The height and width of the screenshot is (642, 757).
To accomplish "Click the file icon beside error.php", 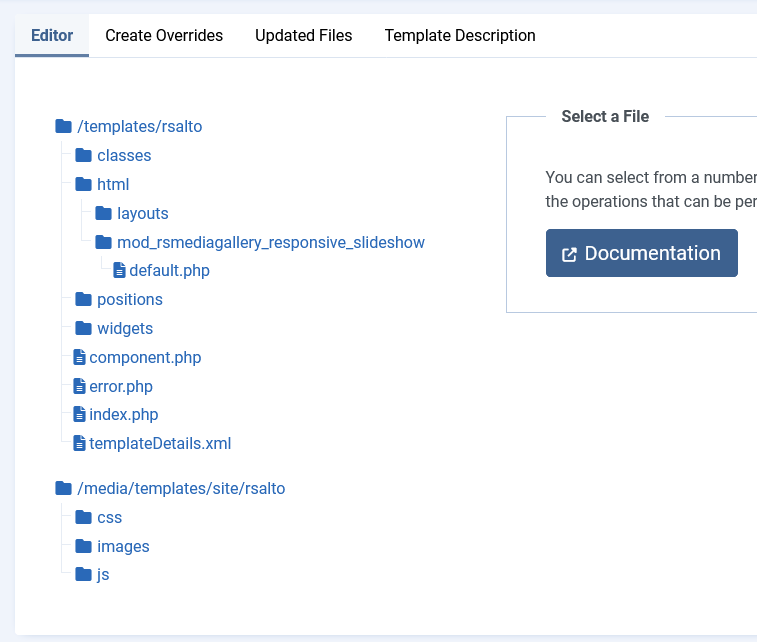I will pyautogui.click(x=79, y=386).
